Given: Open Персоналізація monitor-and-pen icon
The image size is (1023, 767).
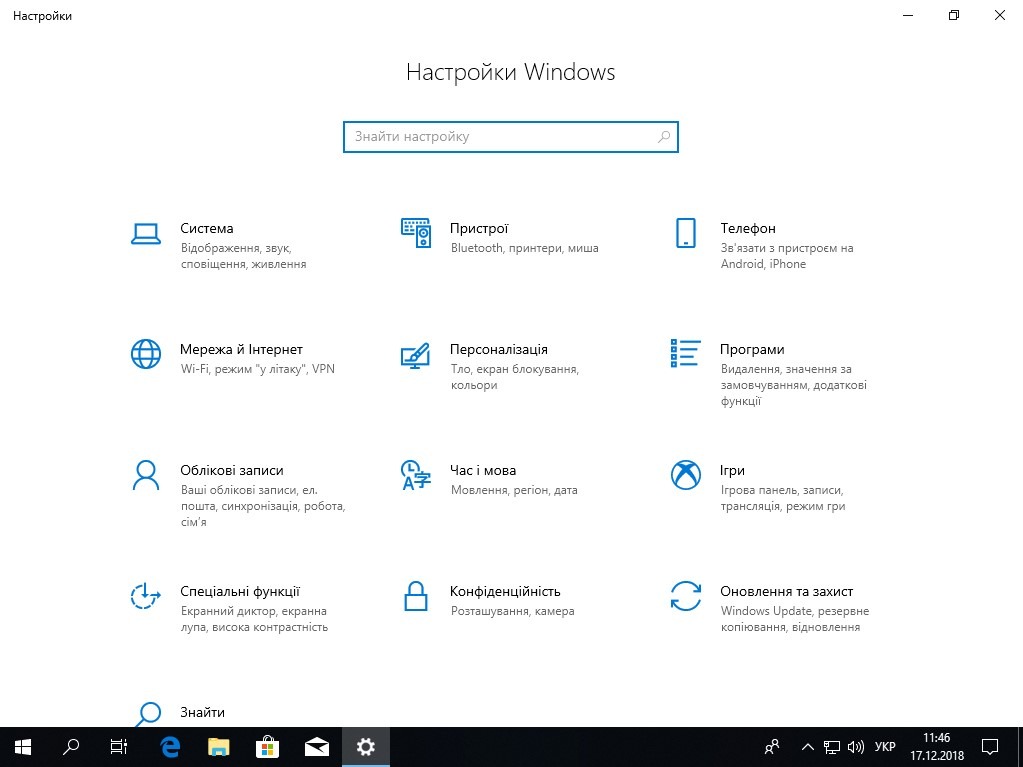Looking at the screenshot, I should [x=416, y=355].
